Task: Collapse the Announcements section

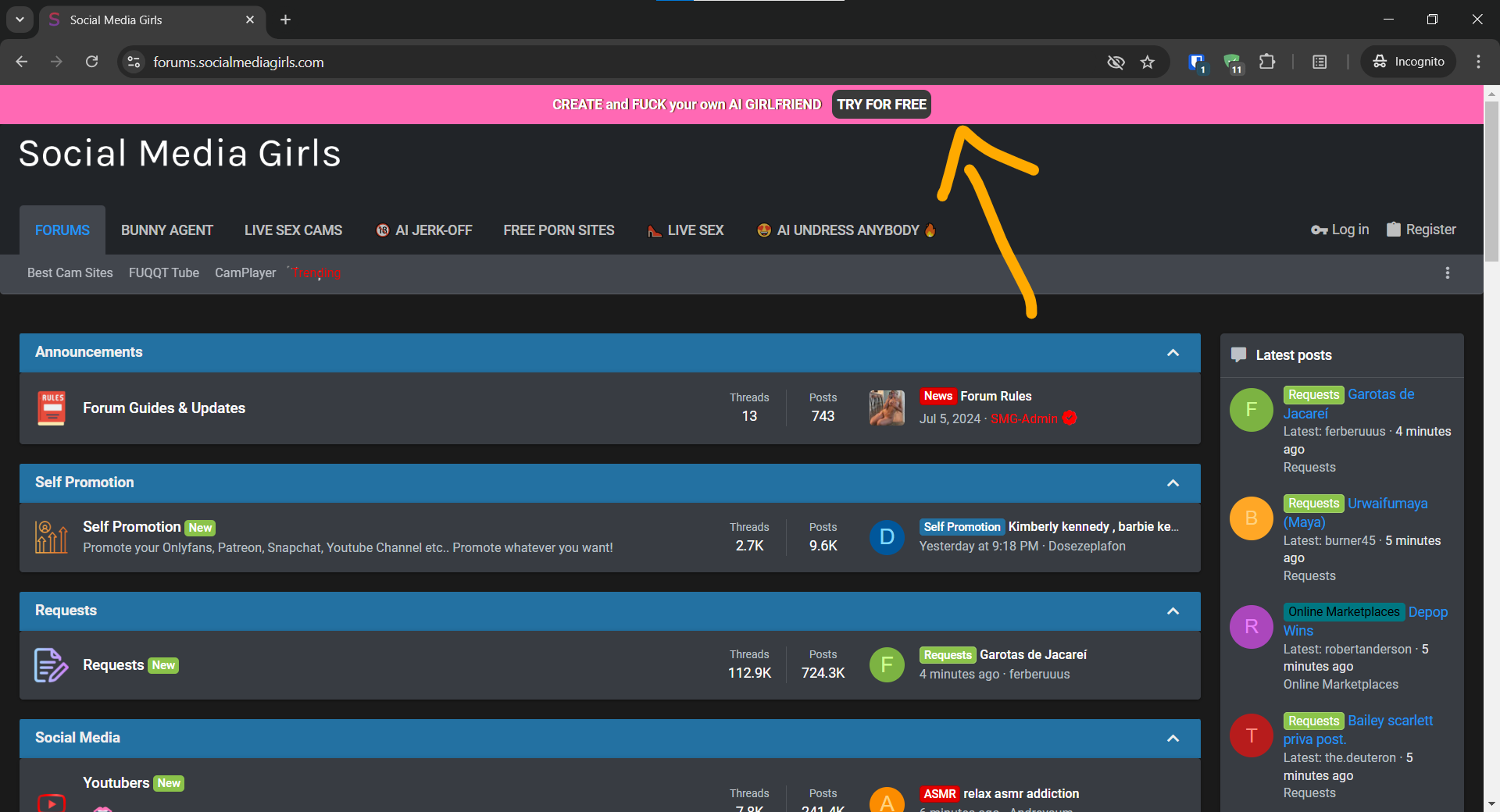Action: pyautogui.click(x=1173, y=352)
